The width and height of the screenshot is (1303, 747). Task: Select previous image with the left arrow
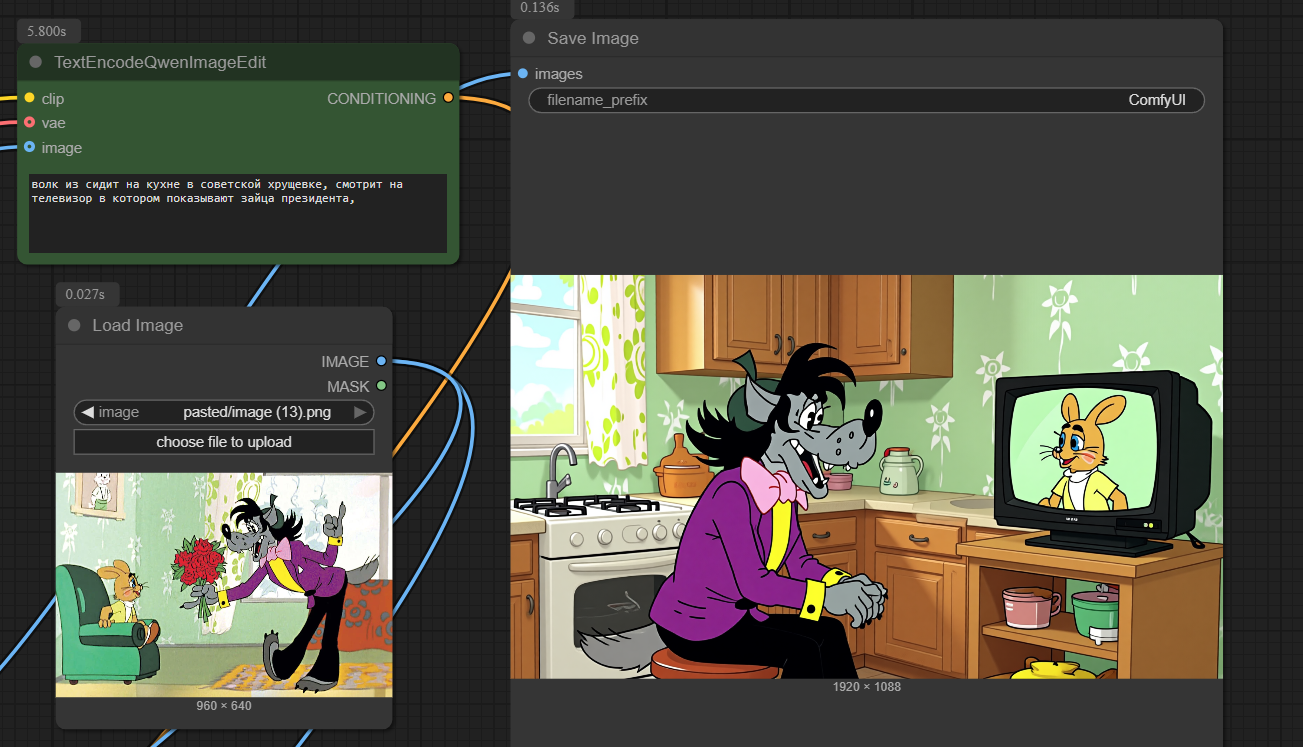point(88,412)
